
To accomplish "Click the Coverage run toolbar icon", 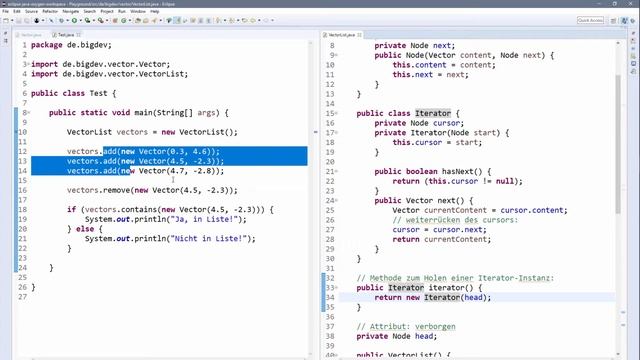I will (x=87, y=20).
